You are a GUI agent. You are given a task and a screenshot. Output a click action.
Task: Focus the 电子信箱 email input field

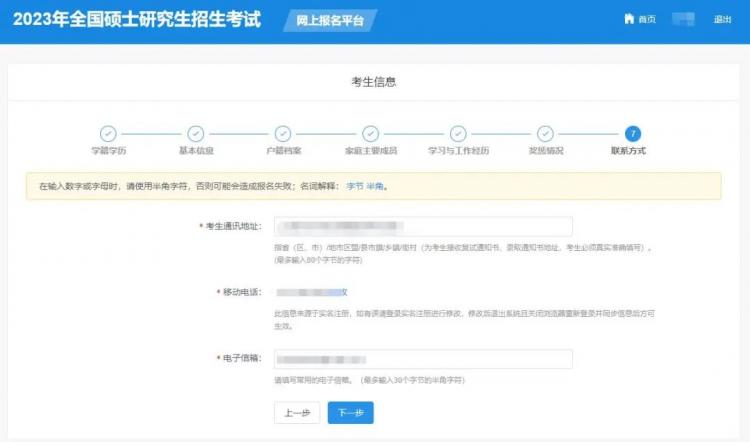423,359
